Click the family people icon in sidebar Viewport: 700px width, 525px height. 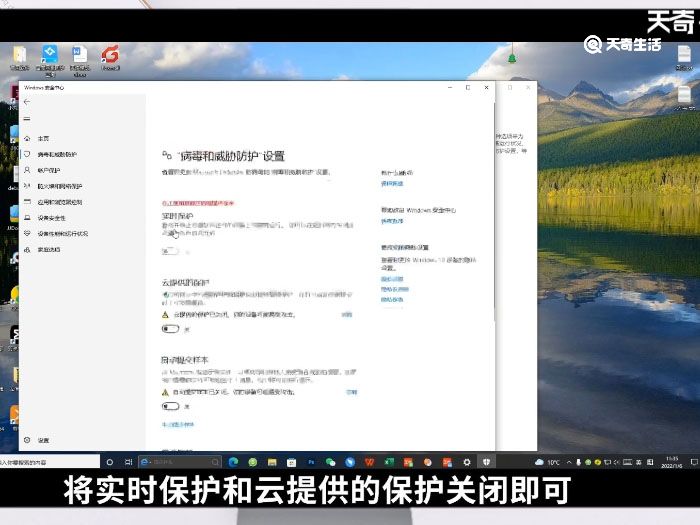click(27, 250)
